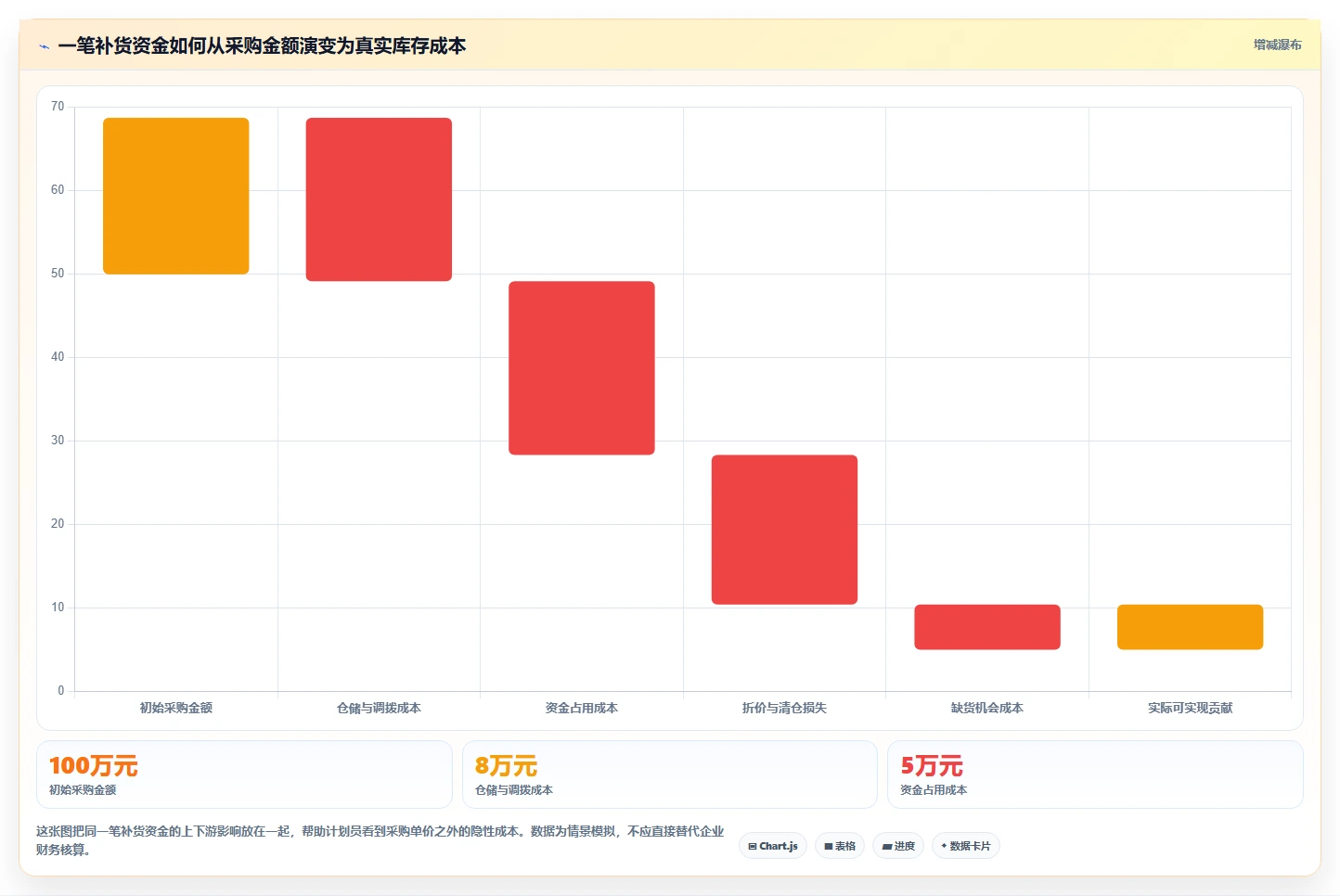This screenshot has height=896, width=1340.
Task: Click the y-axis tick 60
Action: click(x=58, y=190)
